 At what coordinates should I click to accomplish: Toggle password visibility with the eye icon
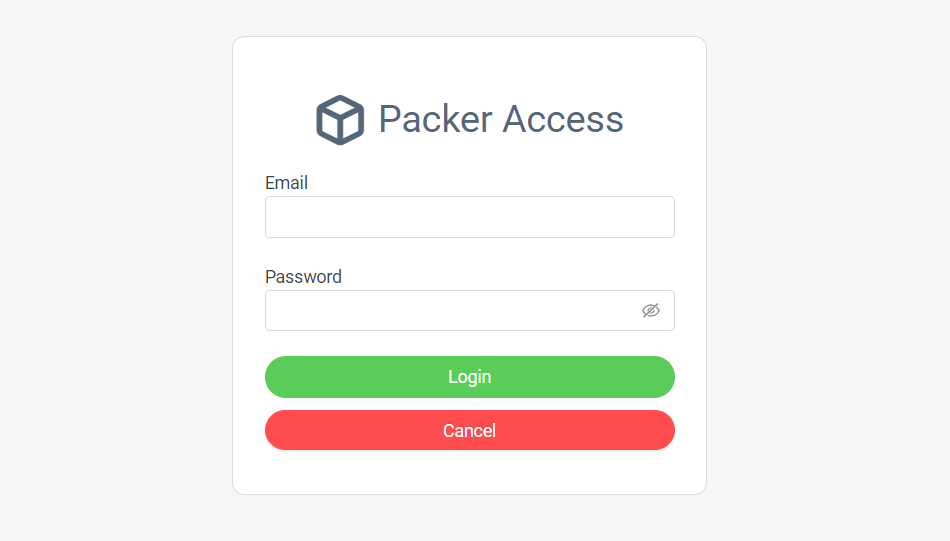coord(651,311)
